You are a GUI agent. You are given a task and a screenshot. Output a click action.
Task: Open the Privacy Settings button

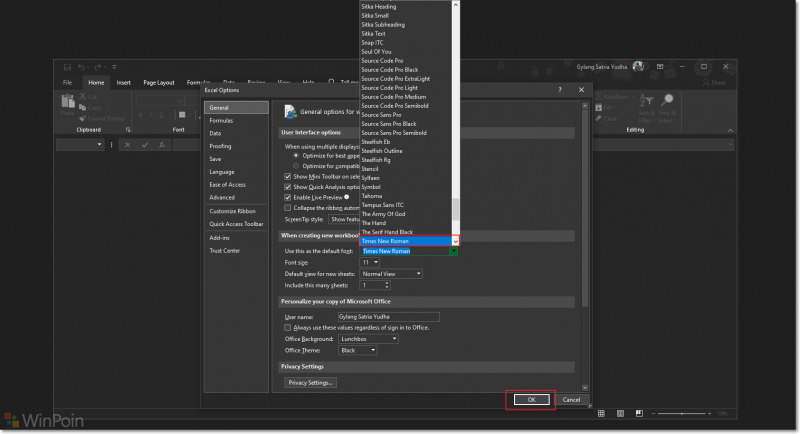point(310,382)
